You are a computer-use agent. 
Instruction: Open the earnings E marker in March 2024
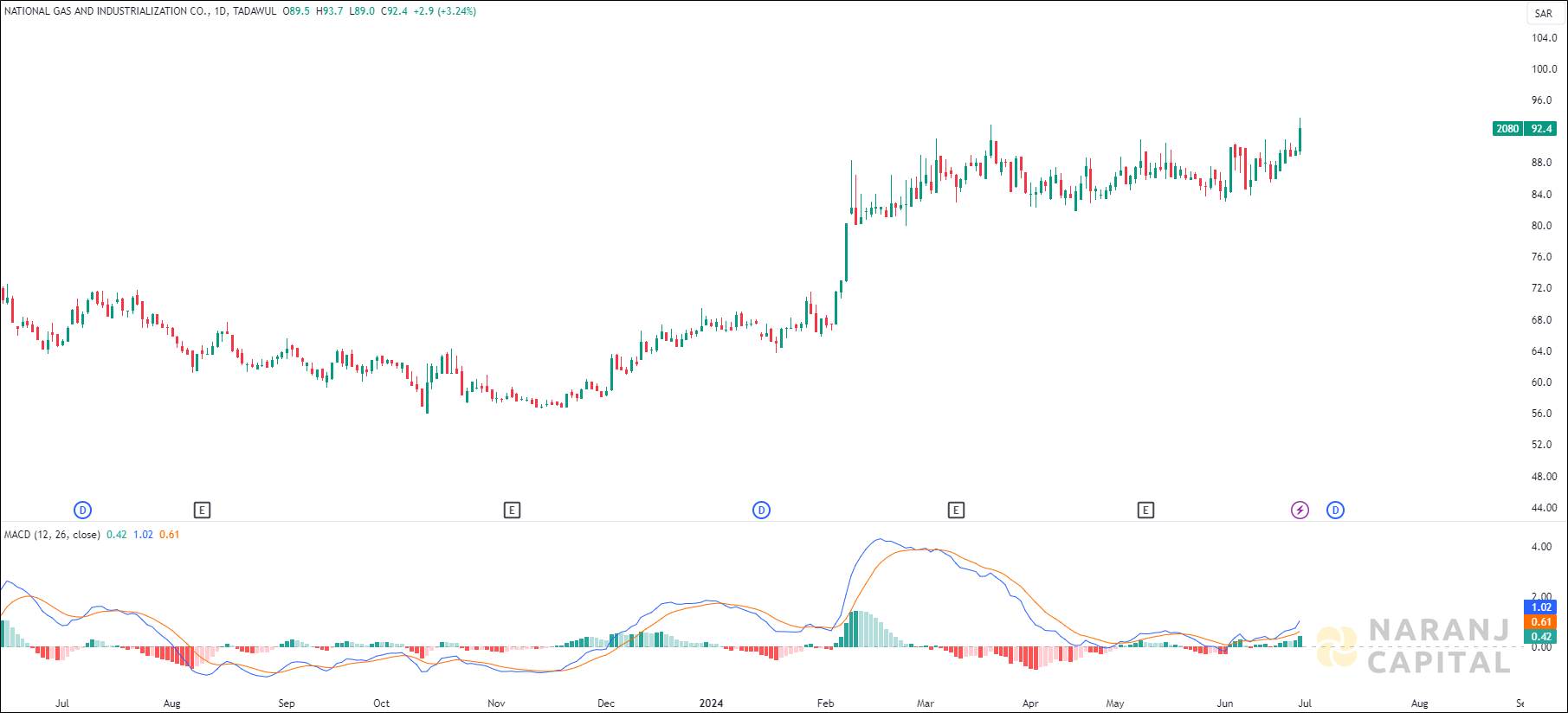[956, 511]
